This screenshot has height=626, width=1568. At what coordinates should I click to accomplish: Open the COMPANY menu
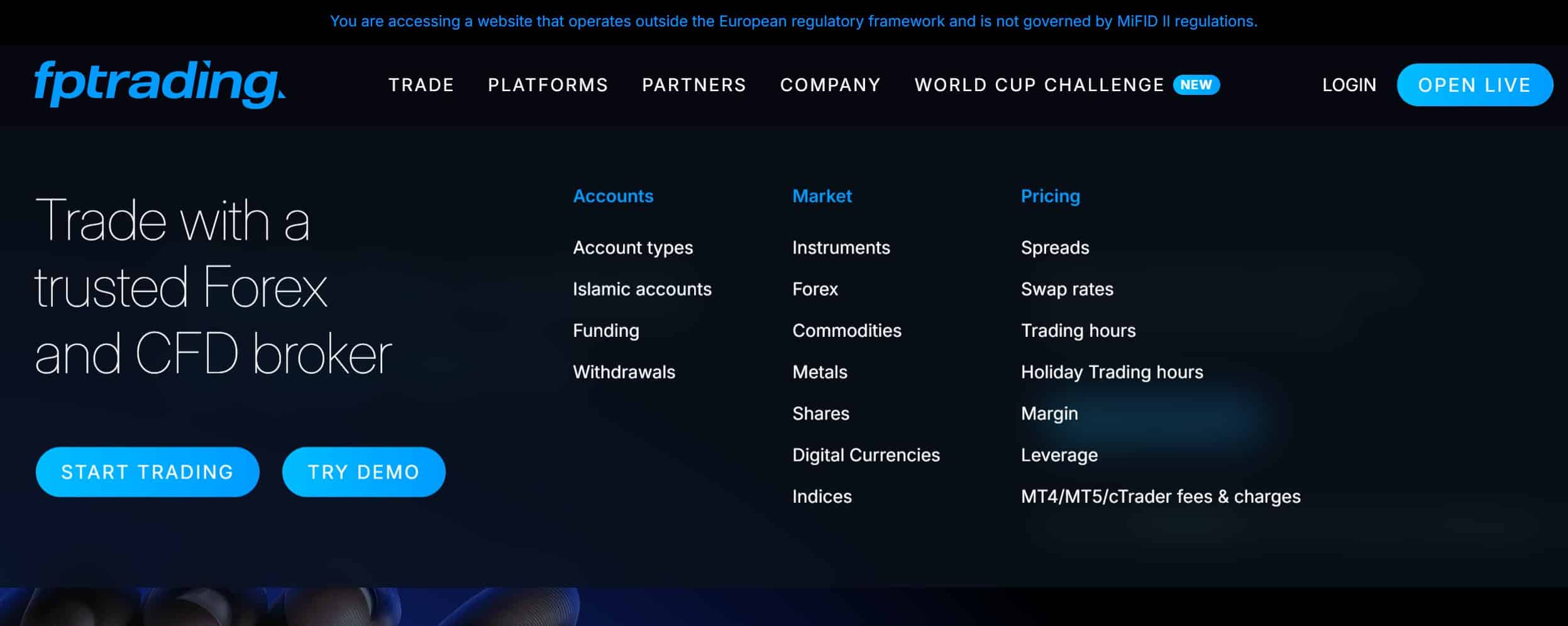click(x=831, y=85)
